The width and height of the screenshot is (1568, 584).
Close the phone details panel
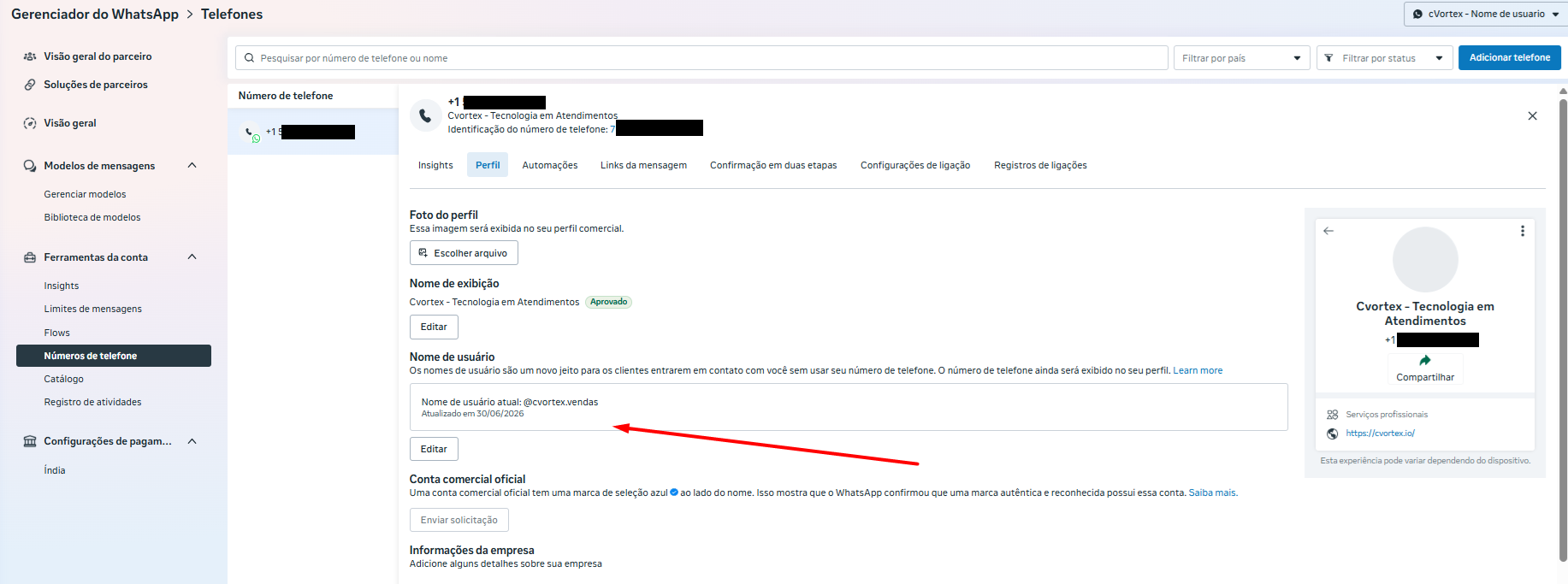(1532, 115)
